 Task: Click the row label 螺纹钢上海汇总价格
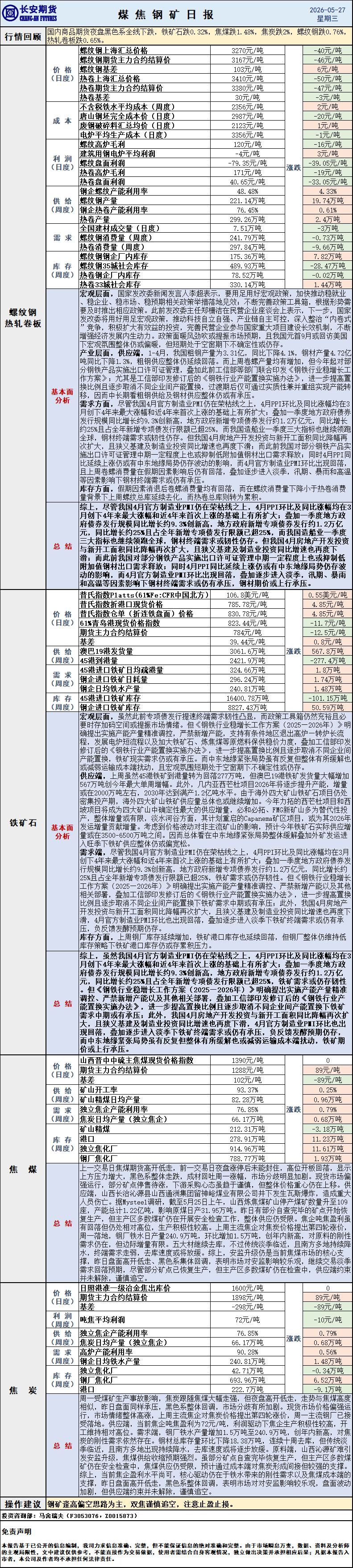[114, 50]
